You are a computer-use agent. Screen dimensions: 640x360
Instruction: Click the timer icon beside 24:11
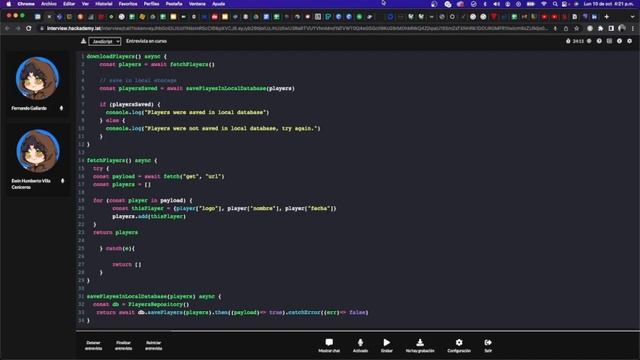coord(568,41)
